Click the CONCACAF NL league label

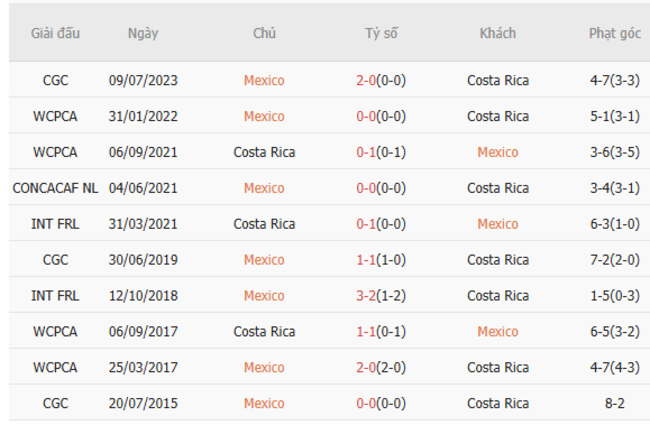[x=54, y=188]
